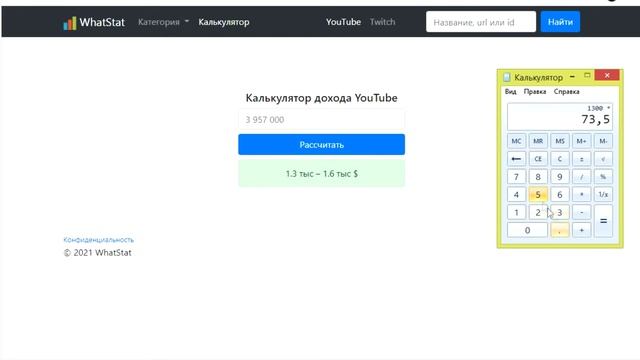Click the 1 key in Calculator
The height and width of the screenshot is (360, 640).
(x=516, y=212)
